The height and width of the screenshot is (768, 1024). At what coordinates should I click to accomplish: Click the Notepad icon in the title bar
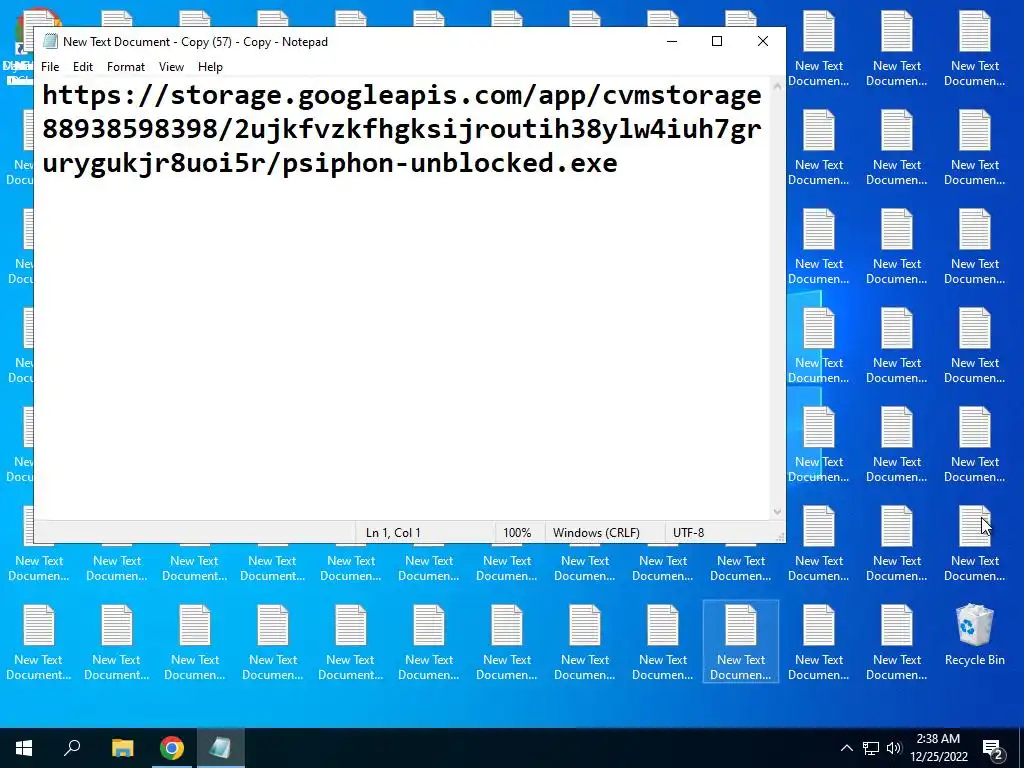(x=50, y=42)
